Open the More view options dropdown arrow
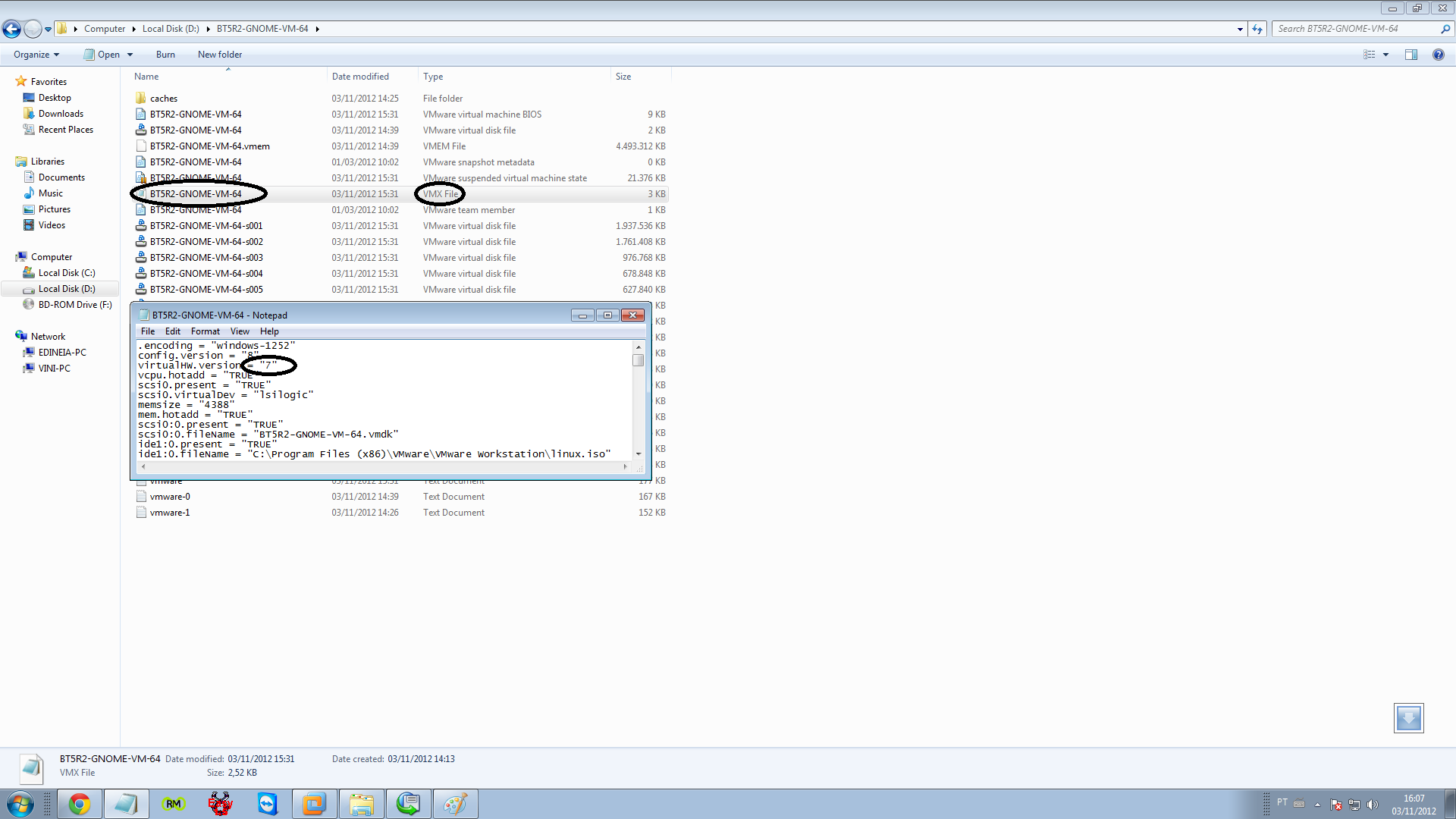 [x=1385, y=55]
